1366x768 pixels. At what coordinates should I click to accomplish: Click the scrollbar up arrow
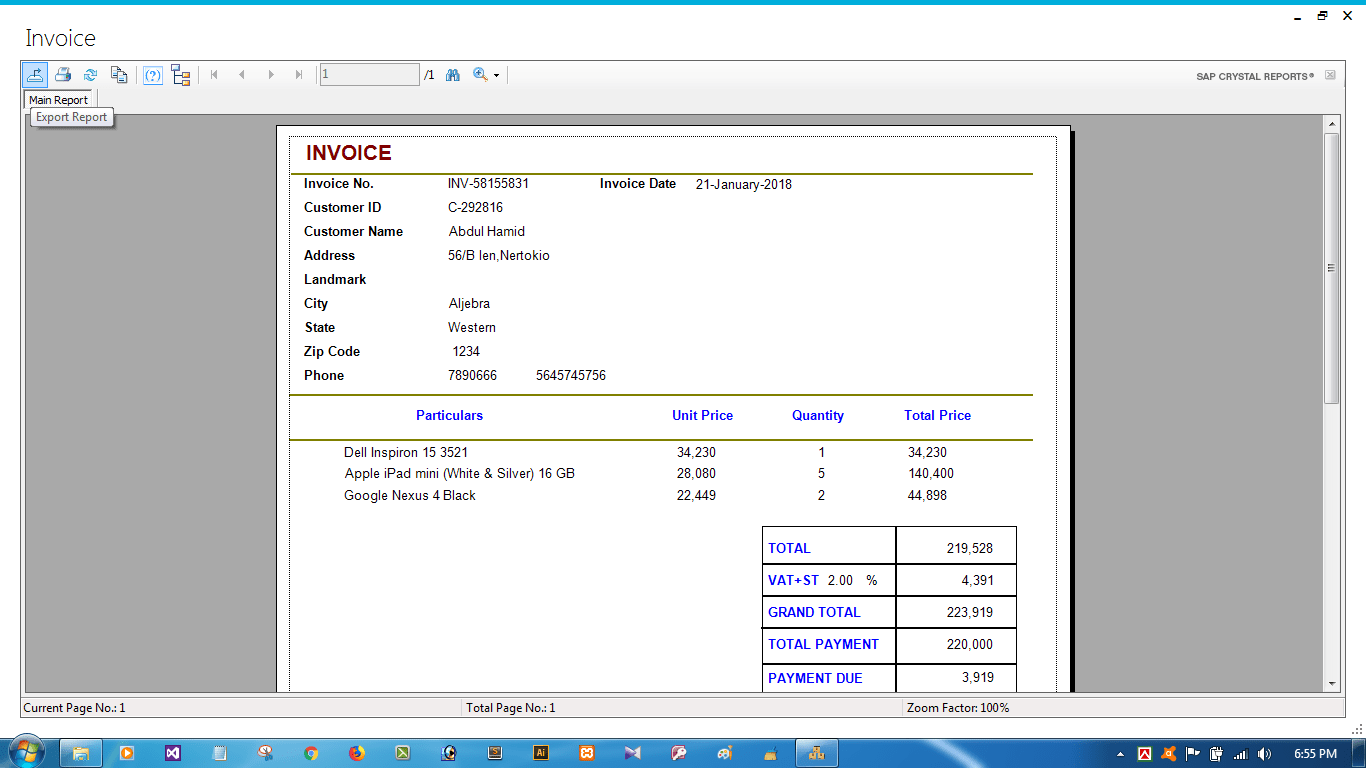point(1331,124)
